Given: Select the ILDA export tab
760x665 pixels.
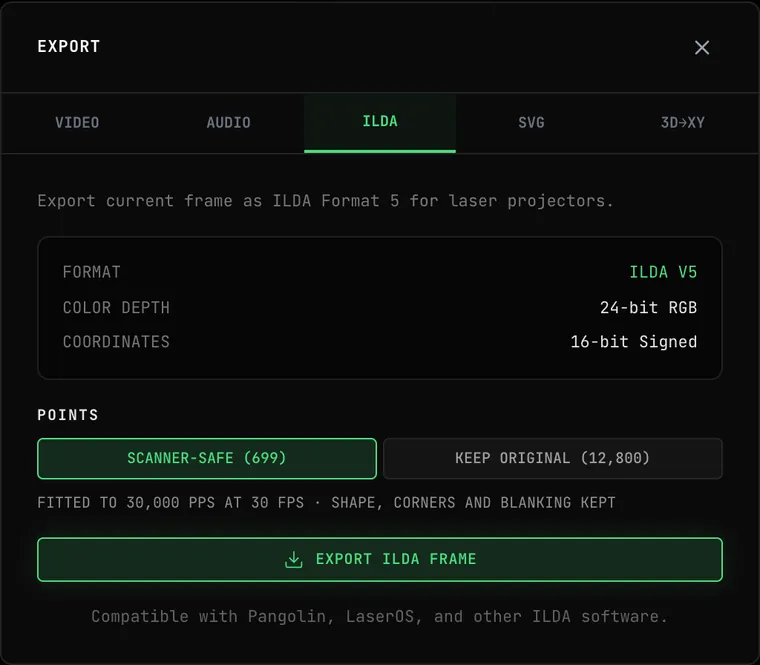Looking at the screenshot, I should click(380, 123).
